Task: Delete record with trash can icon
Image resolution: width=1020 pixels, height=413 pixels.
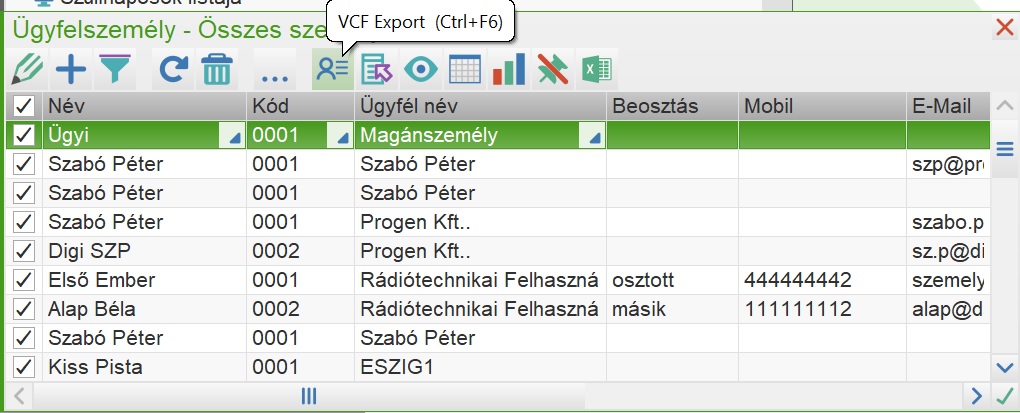Action: coord(217,69)
